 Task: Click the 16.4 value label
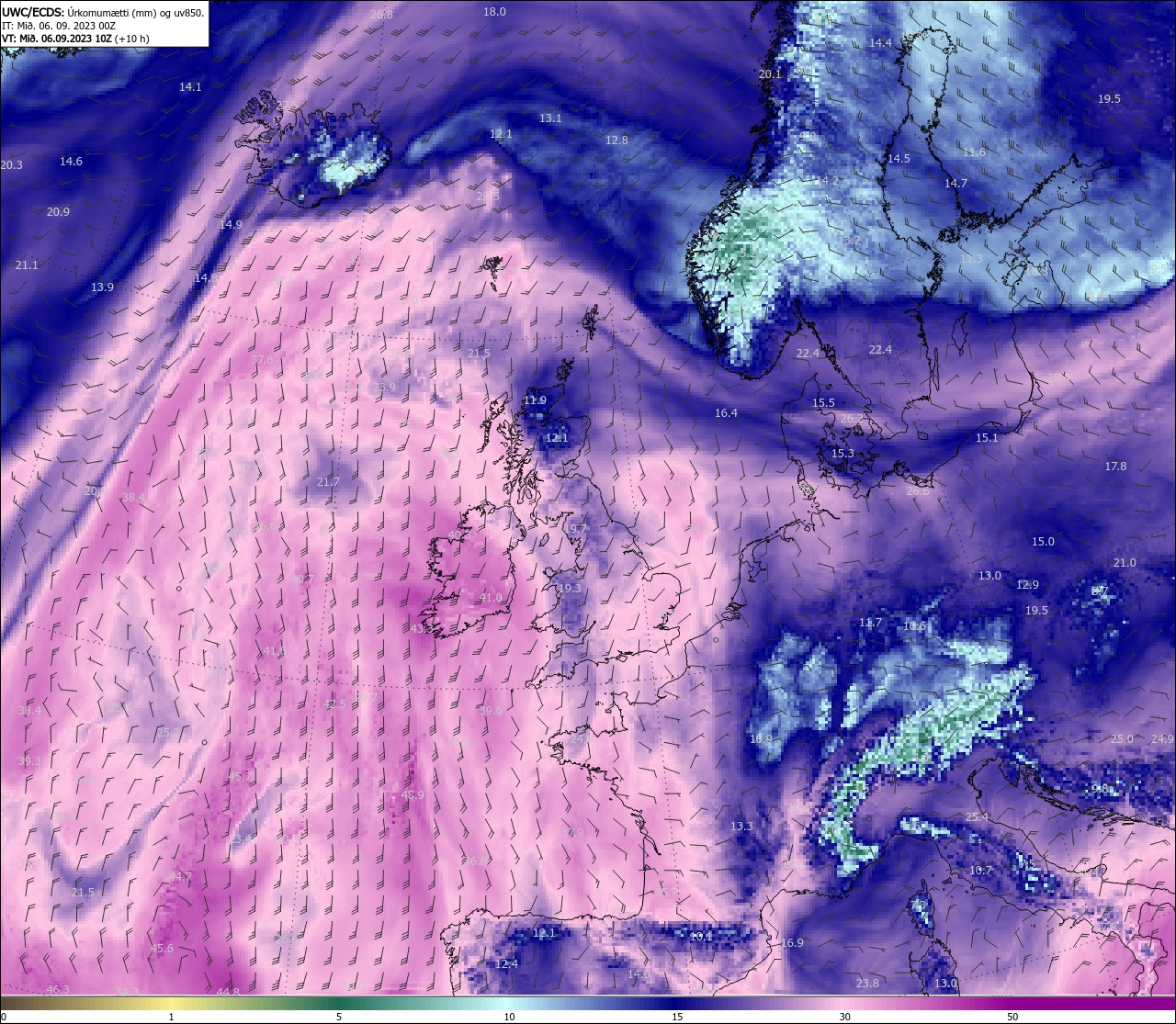(x=726, y=413)
